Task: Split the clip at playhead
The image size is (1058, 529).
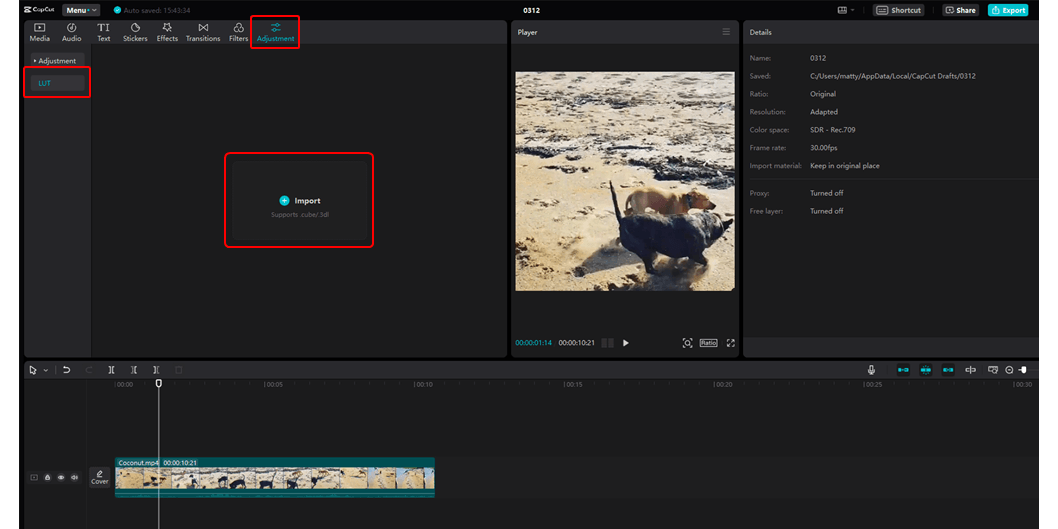Action: [x=111, y=370]
